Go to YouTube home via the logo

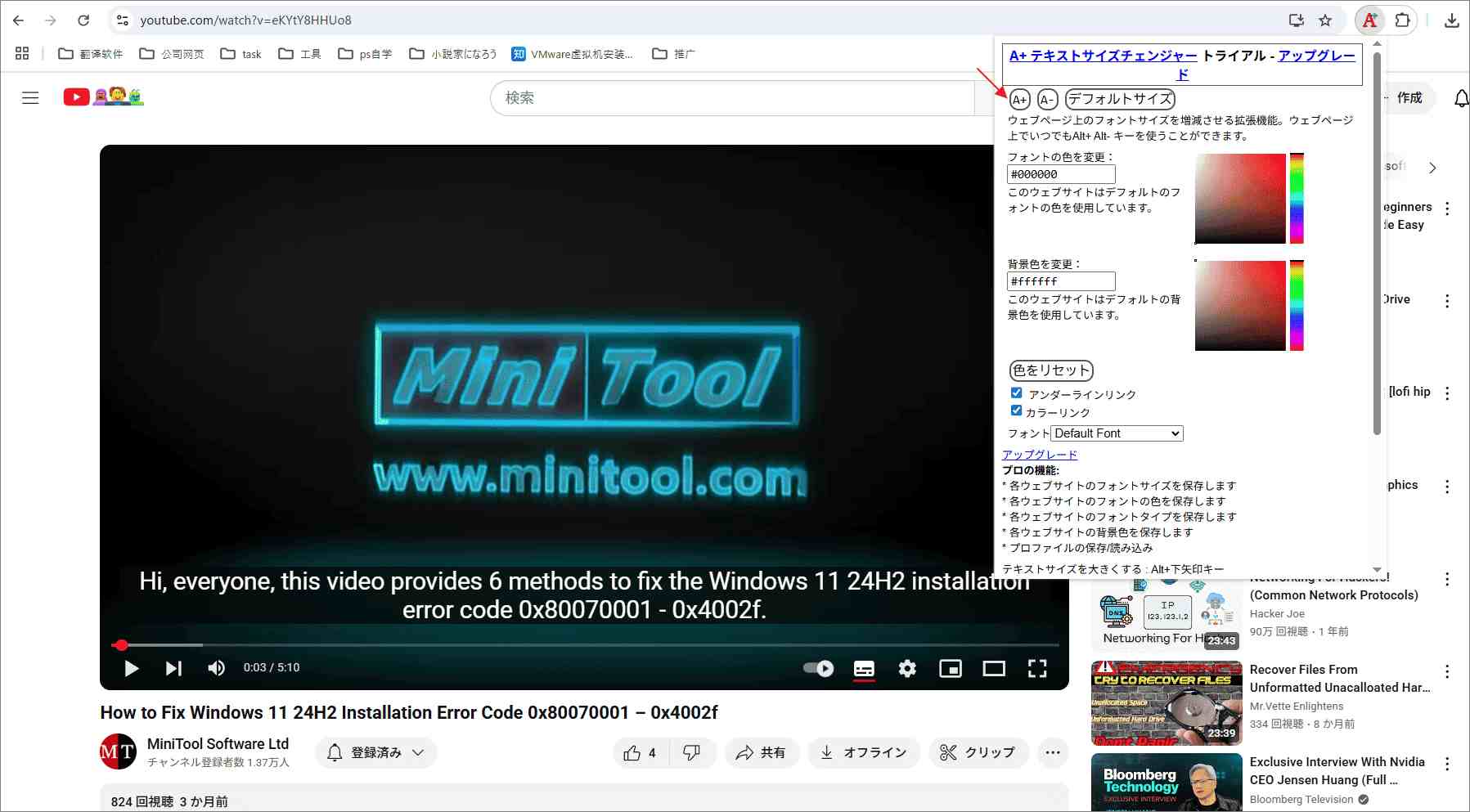click(x=103, y=97)
